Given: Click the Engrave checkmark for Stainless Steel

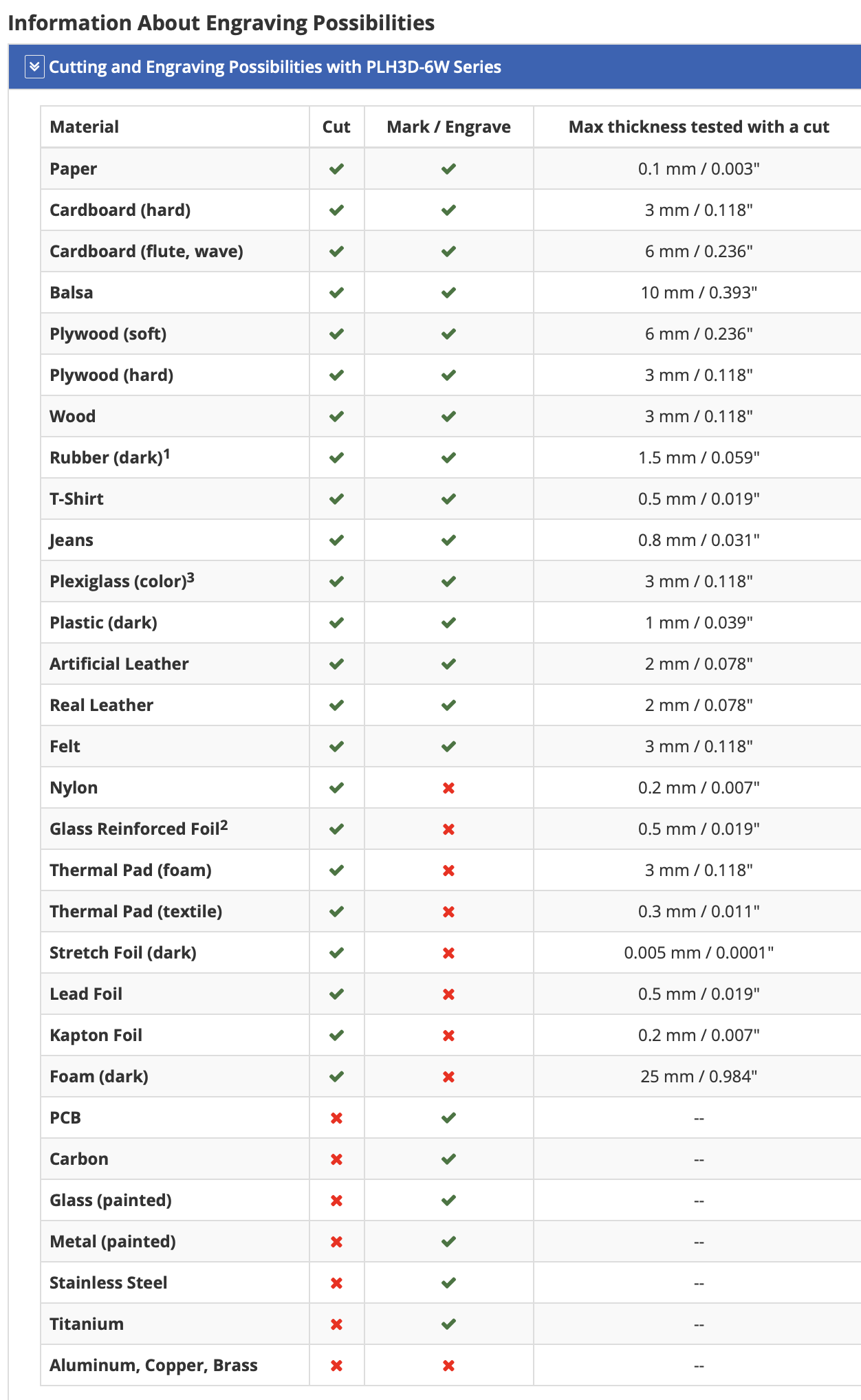Looking at the screenshot, I should pyautogui.click(x=448, y=1282).
